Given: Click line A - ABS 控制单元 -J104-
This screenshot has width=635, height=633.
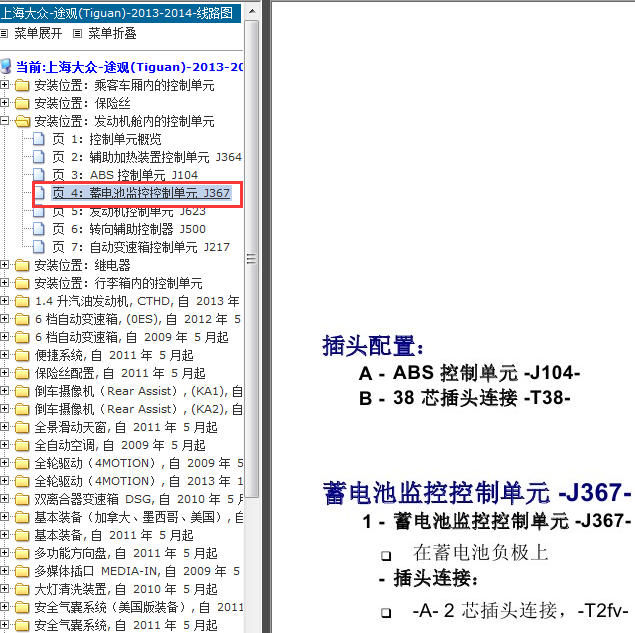Looking at the screenshot, I should [x=470, y=373].
